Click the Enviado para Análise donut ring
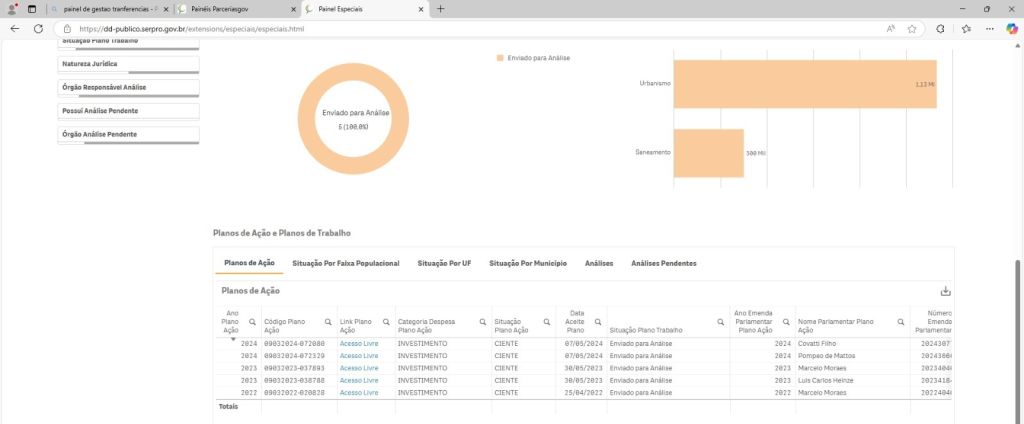Viewport: 1024px width, 424px height. tap(304, 118)
